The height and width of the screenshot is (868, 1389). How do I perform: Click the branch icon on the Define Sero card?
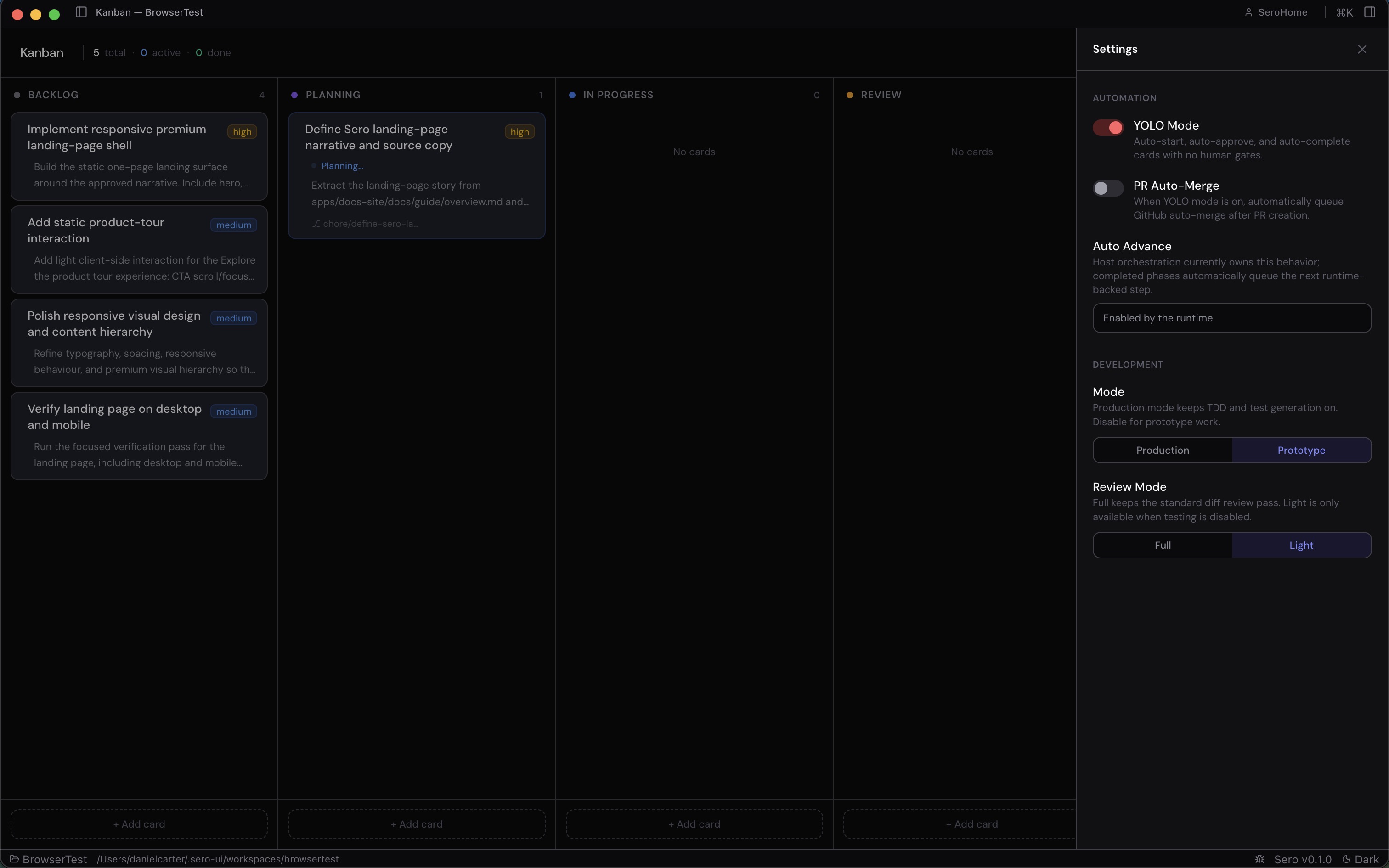[x=317, y=224]
